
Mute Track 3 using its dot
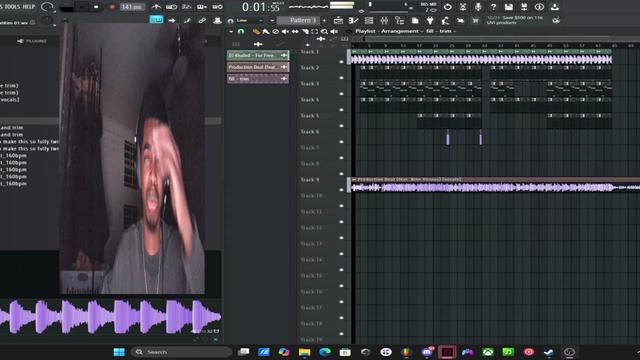(342, 94)
